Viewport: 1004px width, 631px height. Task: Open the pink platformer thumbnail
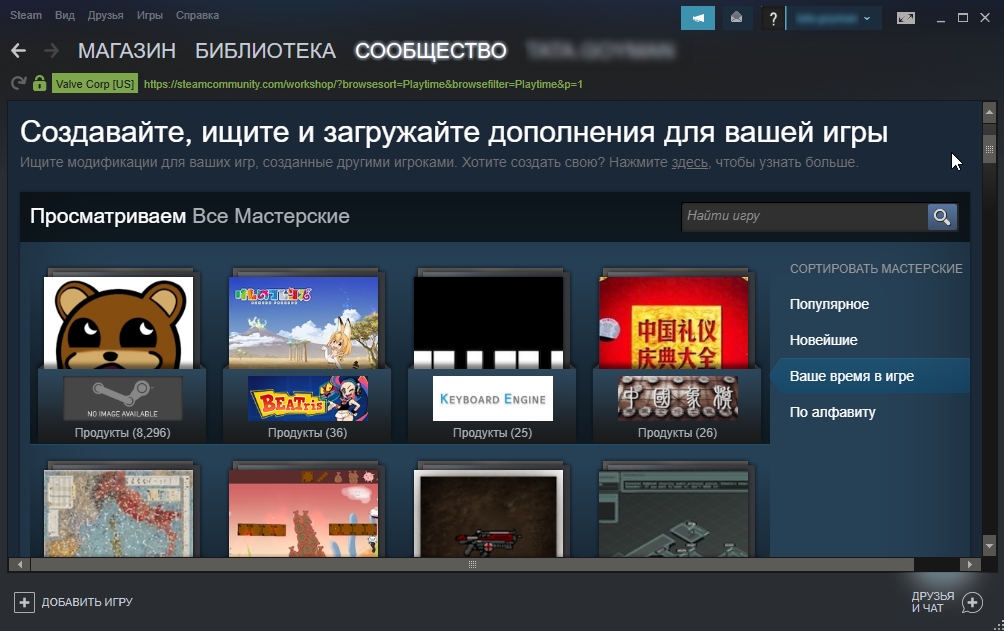coord(304,514)
